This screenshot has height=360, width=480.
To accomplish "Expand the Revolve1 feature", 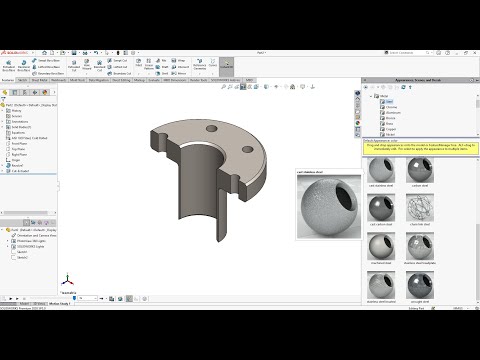I will click(3, 165).
